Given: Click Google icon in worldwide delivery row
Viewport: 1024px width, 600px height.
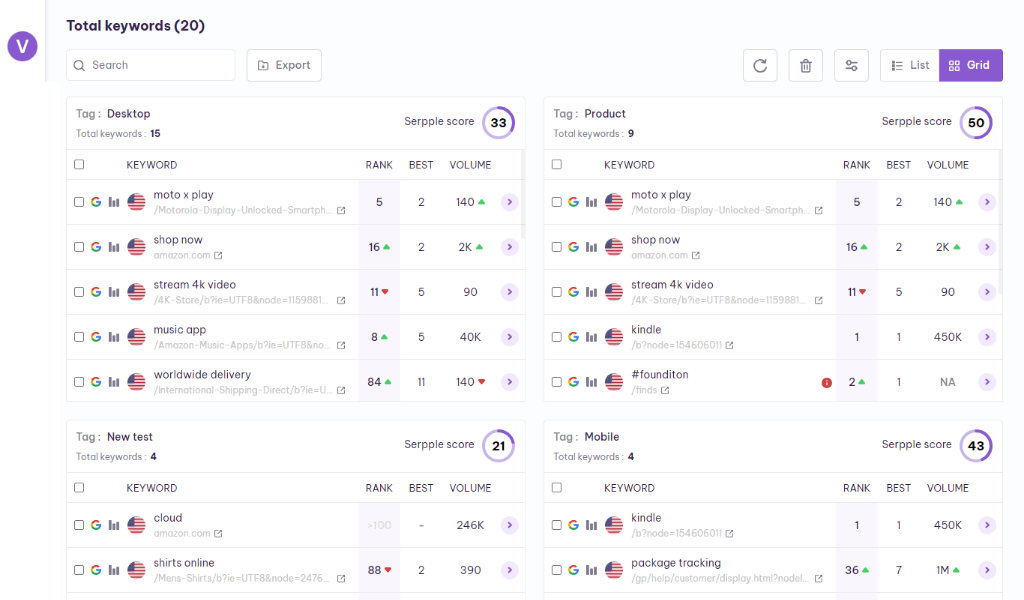Looking at the screenshot, I should [96, 382].
